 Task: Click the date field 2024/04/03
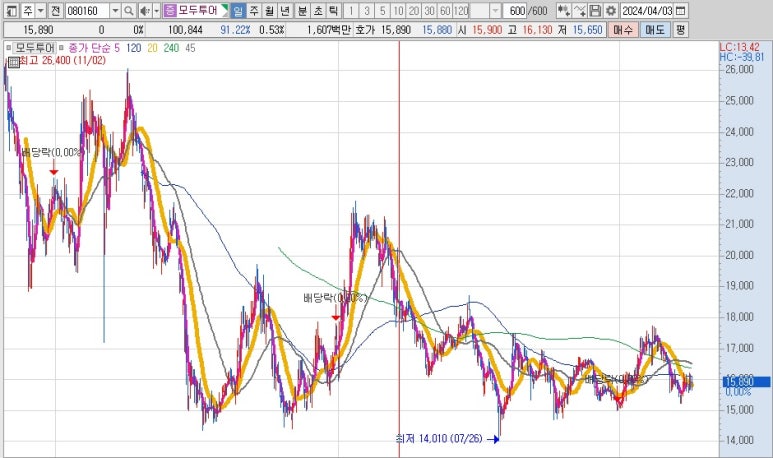(x=647, y=10)
